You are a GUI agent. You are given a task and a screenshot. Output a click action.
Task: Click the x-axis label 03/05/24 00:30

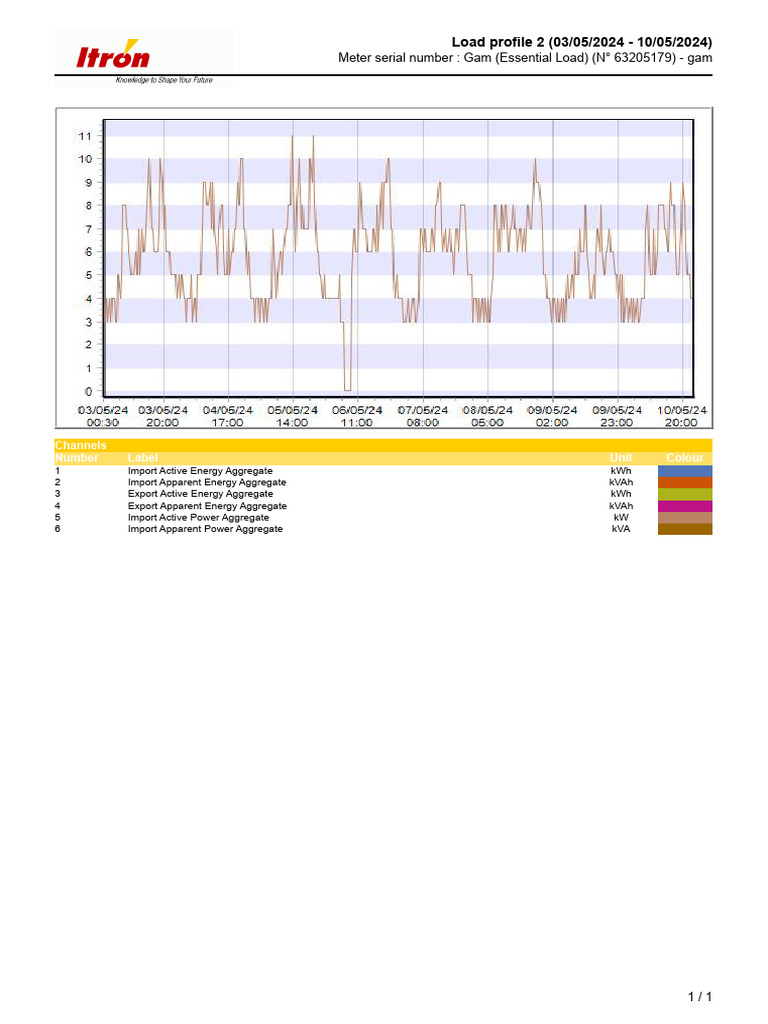[x=103, y=416]
